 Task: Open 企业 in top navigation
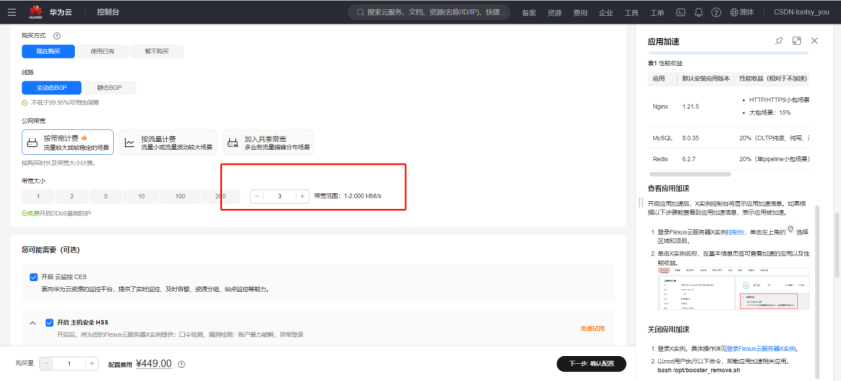(606, 13)
